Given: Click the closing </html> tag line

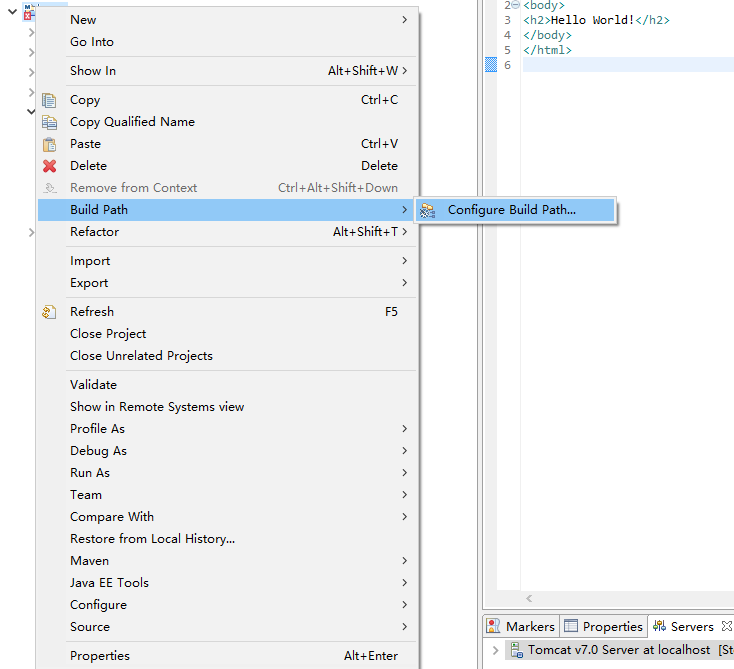Looking at the screenshot, I should 547,50.
